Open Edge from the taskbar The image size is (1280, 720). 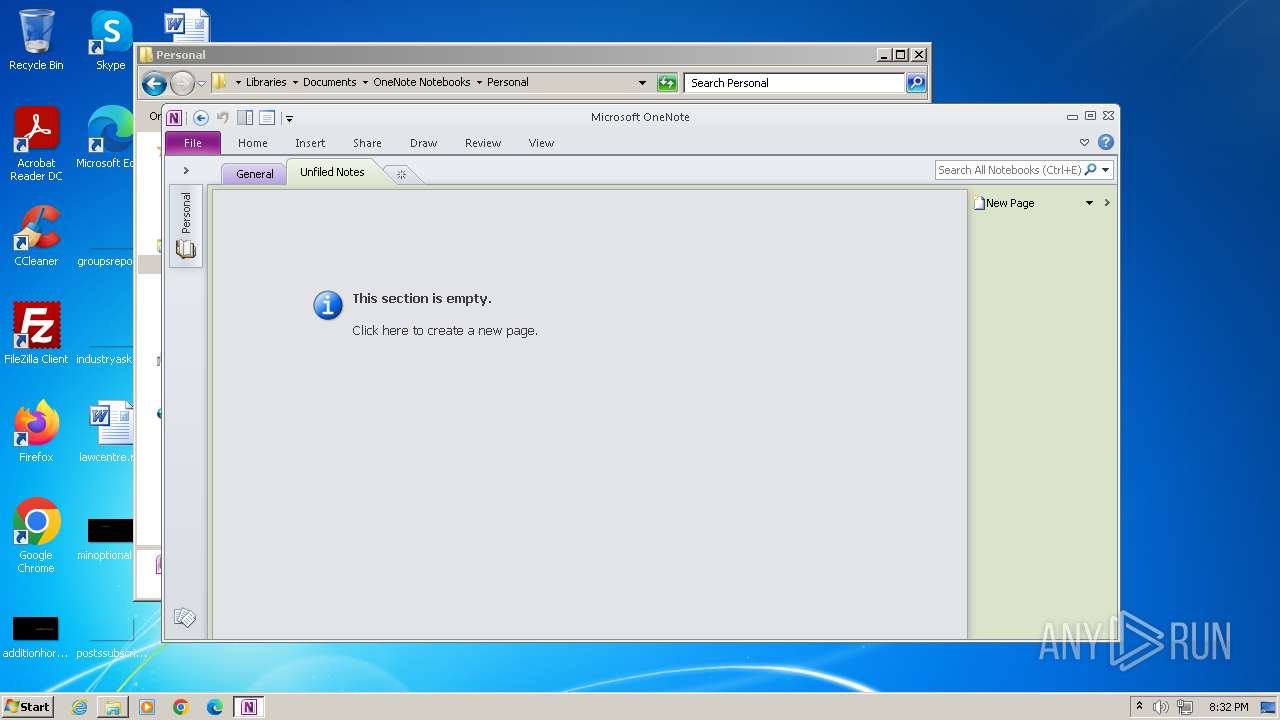(x=215, y=707)
